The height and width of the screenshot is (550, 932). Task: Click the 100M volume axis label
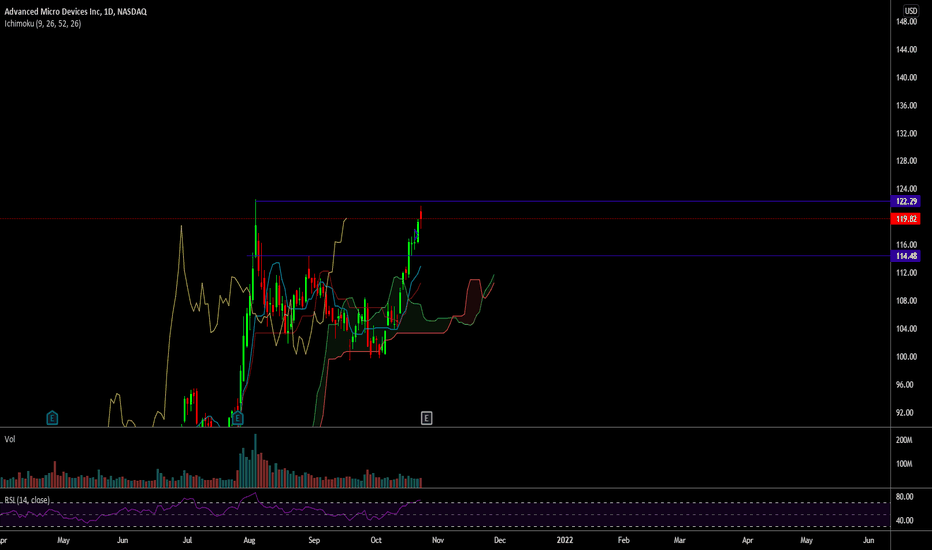(x=904, y=464)
